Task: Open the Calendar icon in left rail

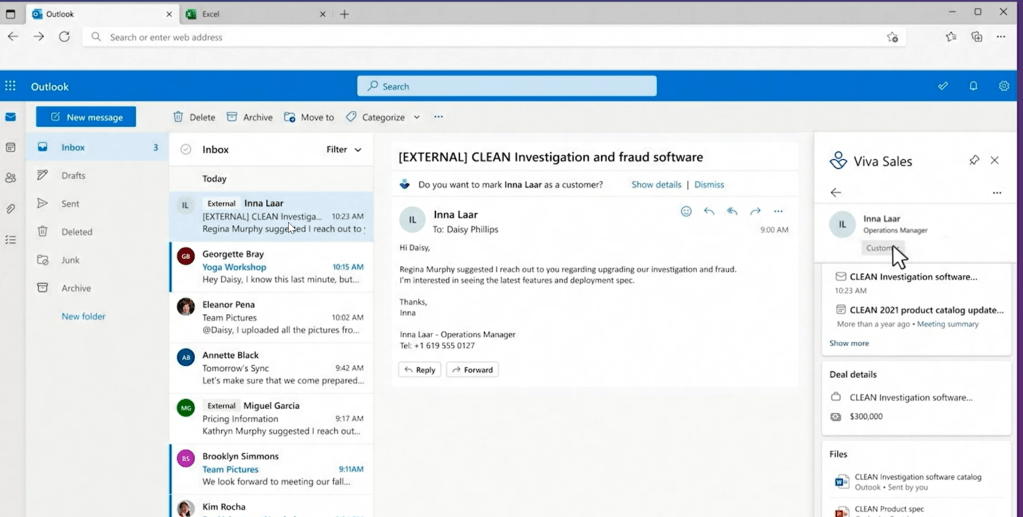Action: [10, 147]
